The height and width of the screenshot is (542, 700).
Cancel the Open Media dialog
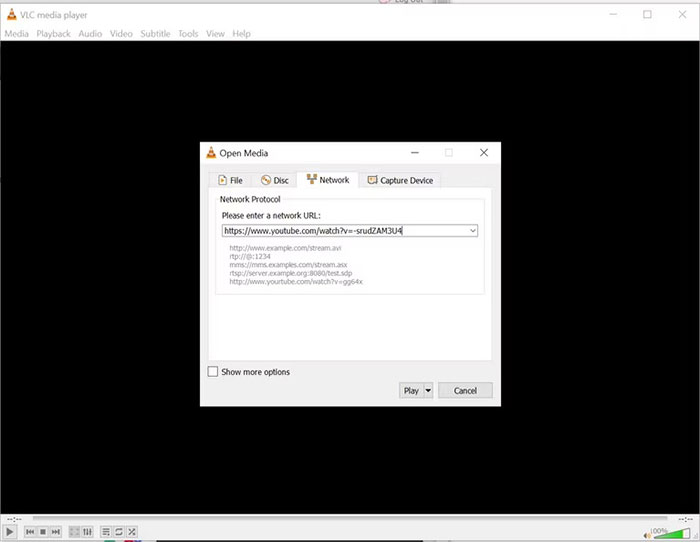(465, 391)
